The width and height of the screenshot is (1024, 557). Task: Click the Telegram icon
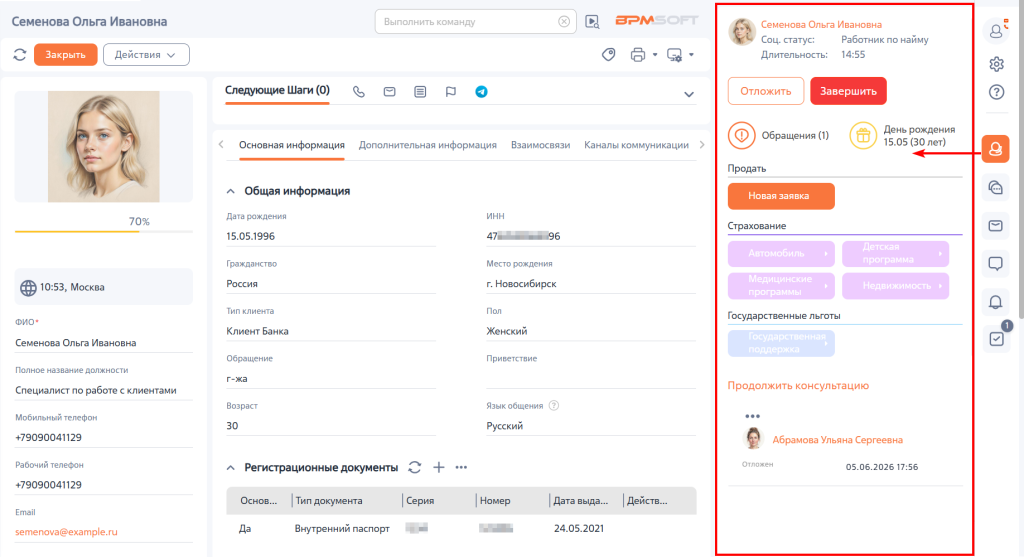click(x=481, y=92)
